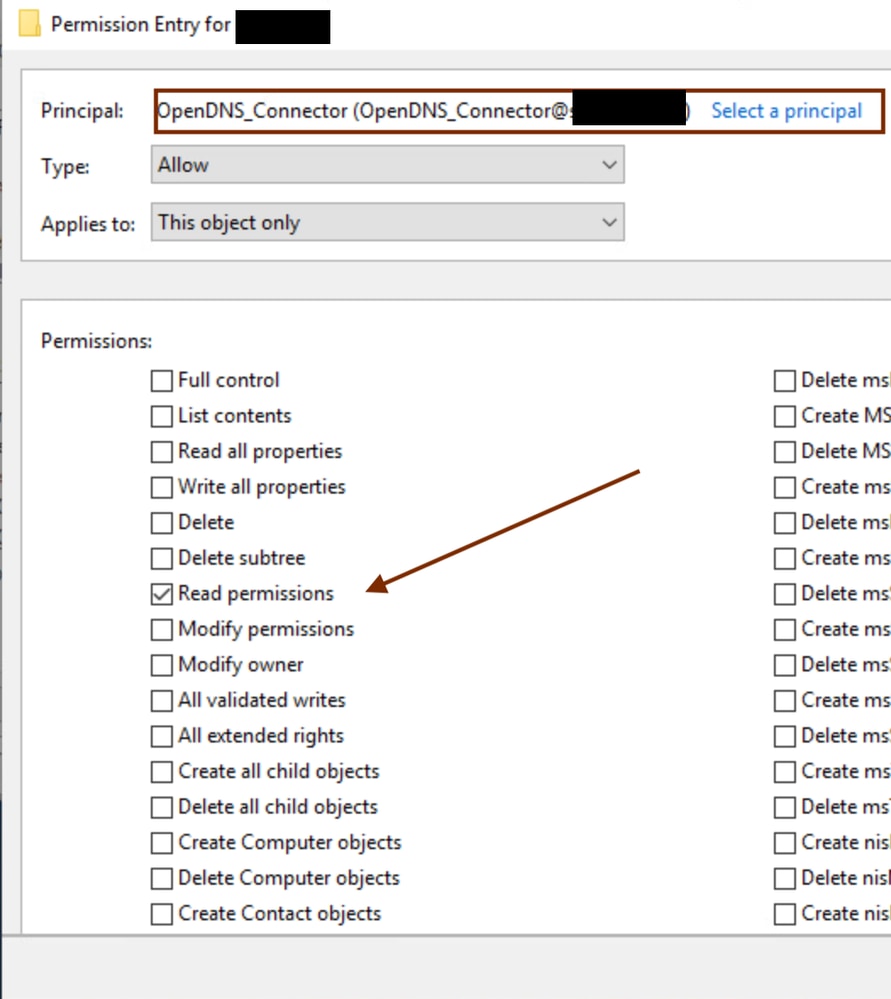Check the truncated Delete nis… checkbox

[785, 879]
